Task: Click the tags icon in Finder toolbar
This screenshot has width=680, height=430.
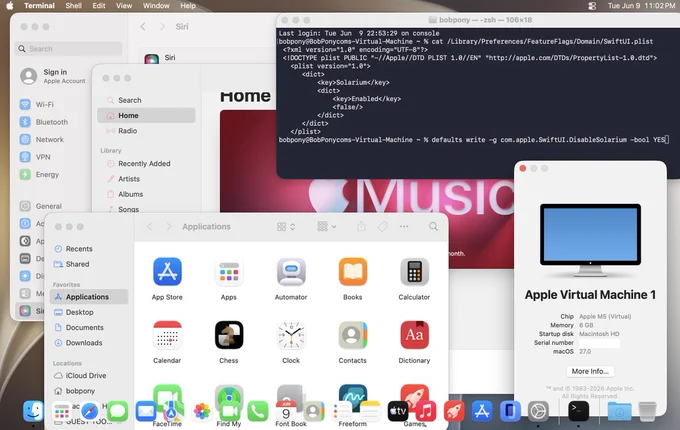Action: [382, 226]
